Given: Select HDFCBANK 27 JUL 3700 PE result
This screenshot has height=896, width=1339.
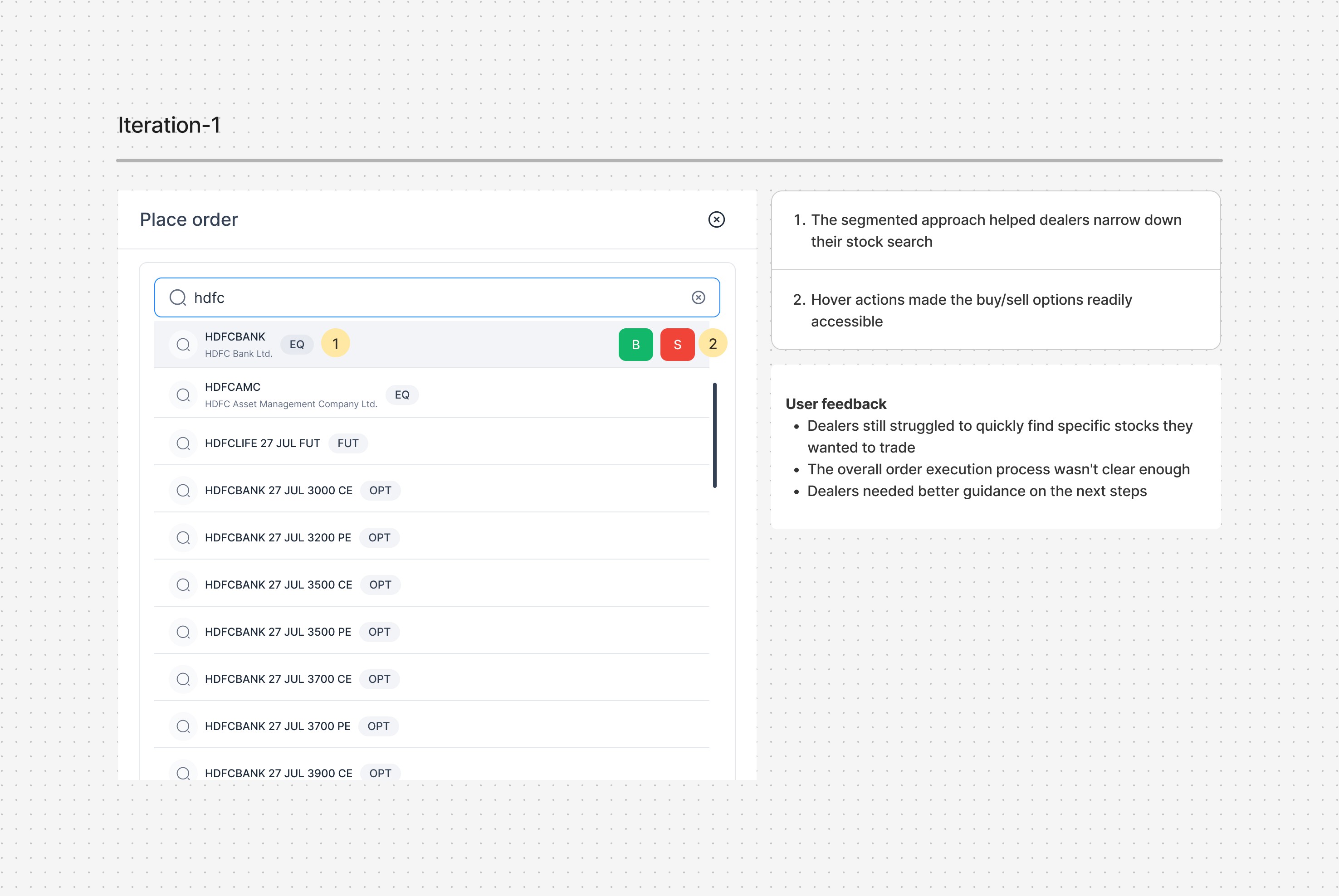Looking at the screenshot, I should tap(278, 726).
